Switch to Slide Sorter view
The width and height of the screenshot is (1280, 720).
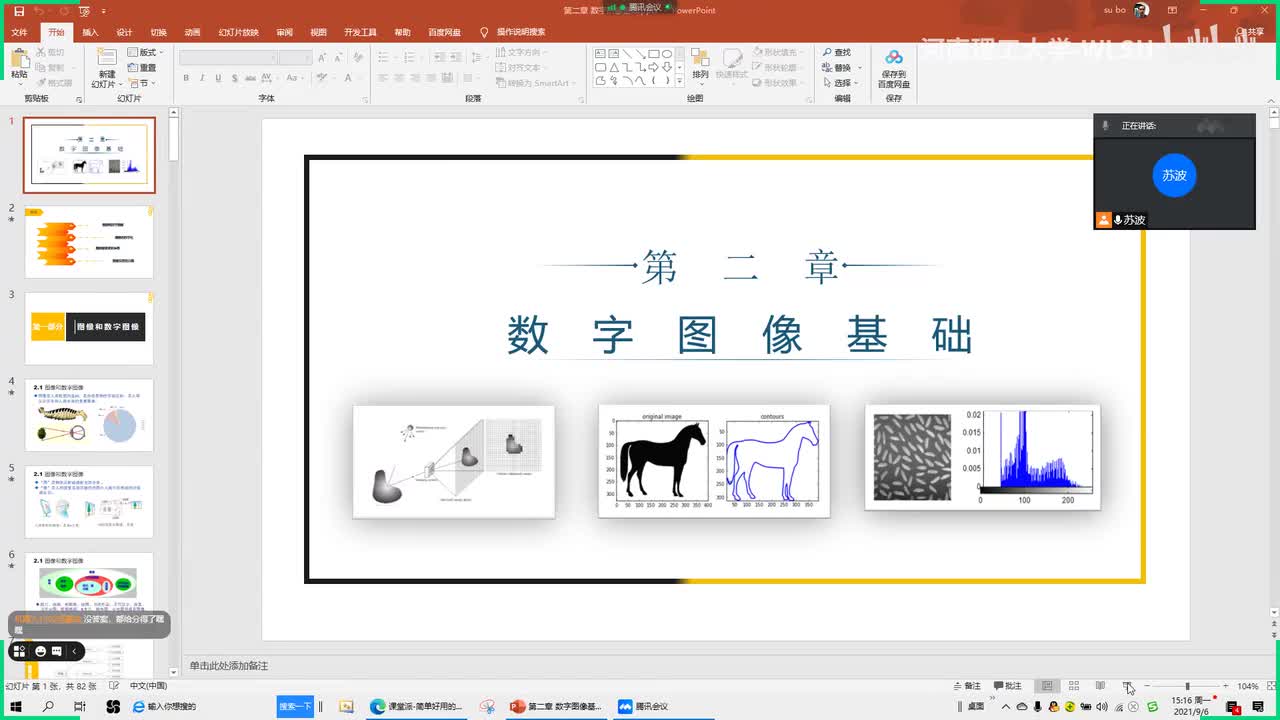1074,686
